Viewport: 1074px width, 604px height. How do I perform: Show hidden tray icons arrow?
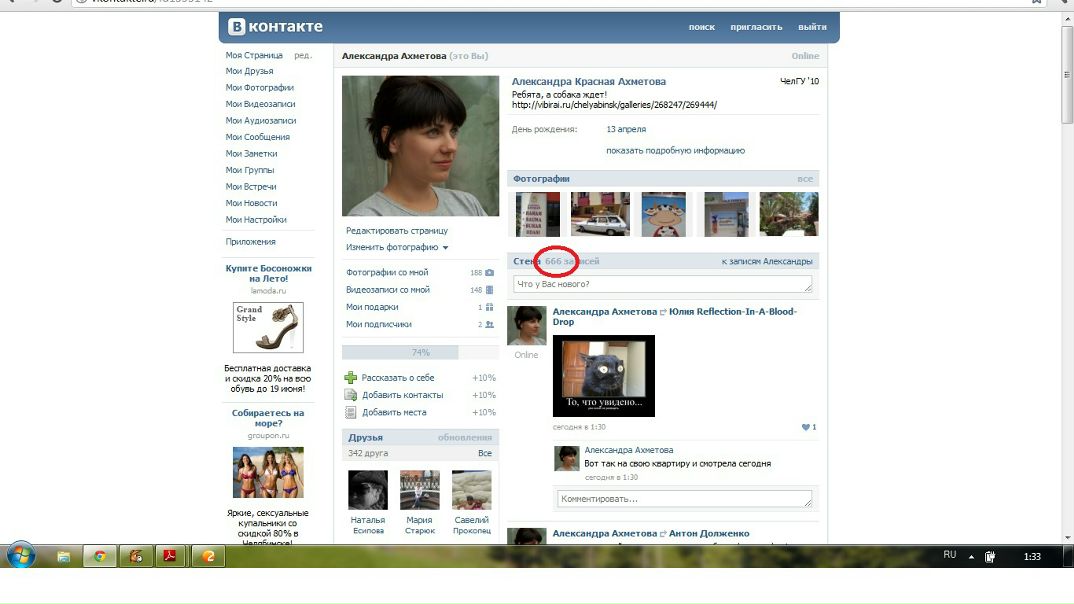tap(971, 557)
